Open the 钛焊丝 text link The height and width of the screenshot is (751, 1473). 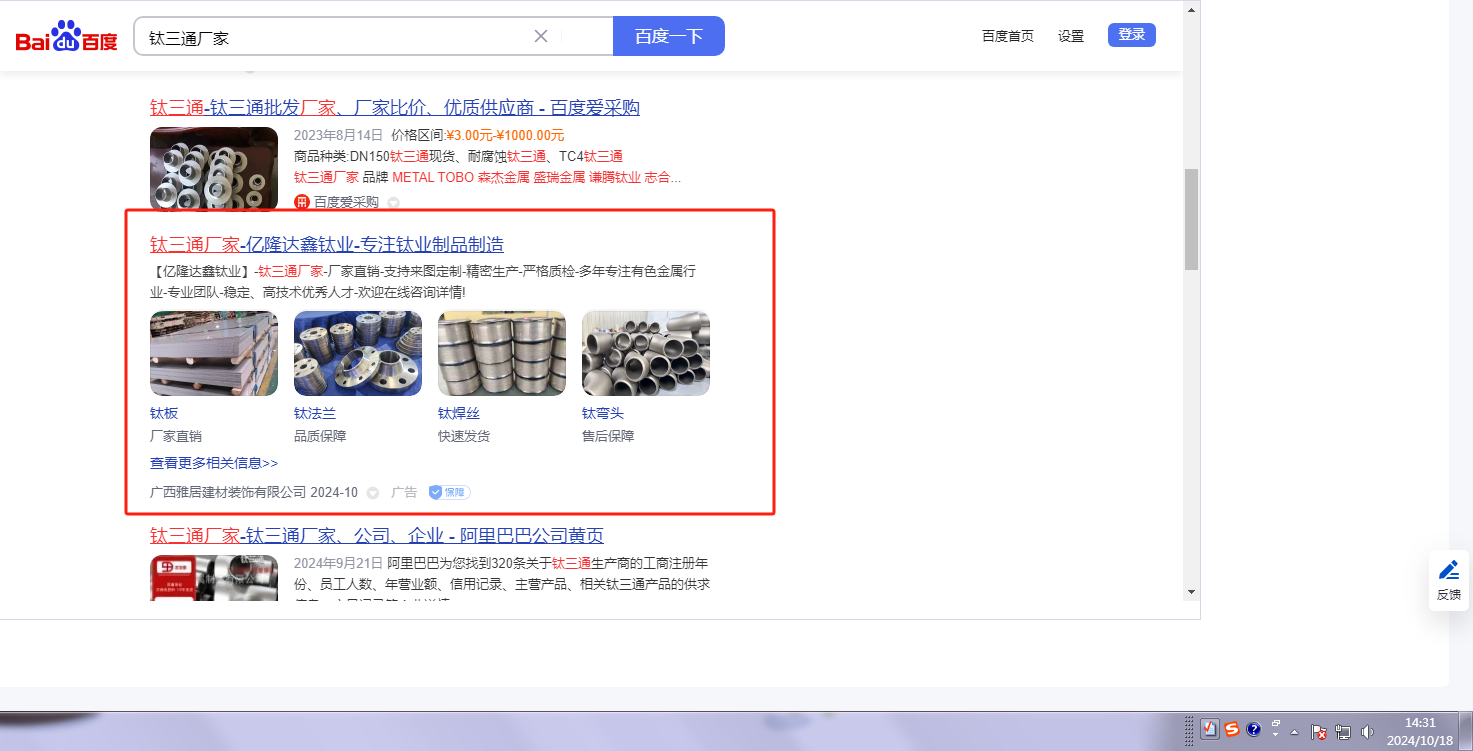459,414
